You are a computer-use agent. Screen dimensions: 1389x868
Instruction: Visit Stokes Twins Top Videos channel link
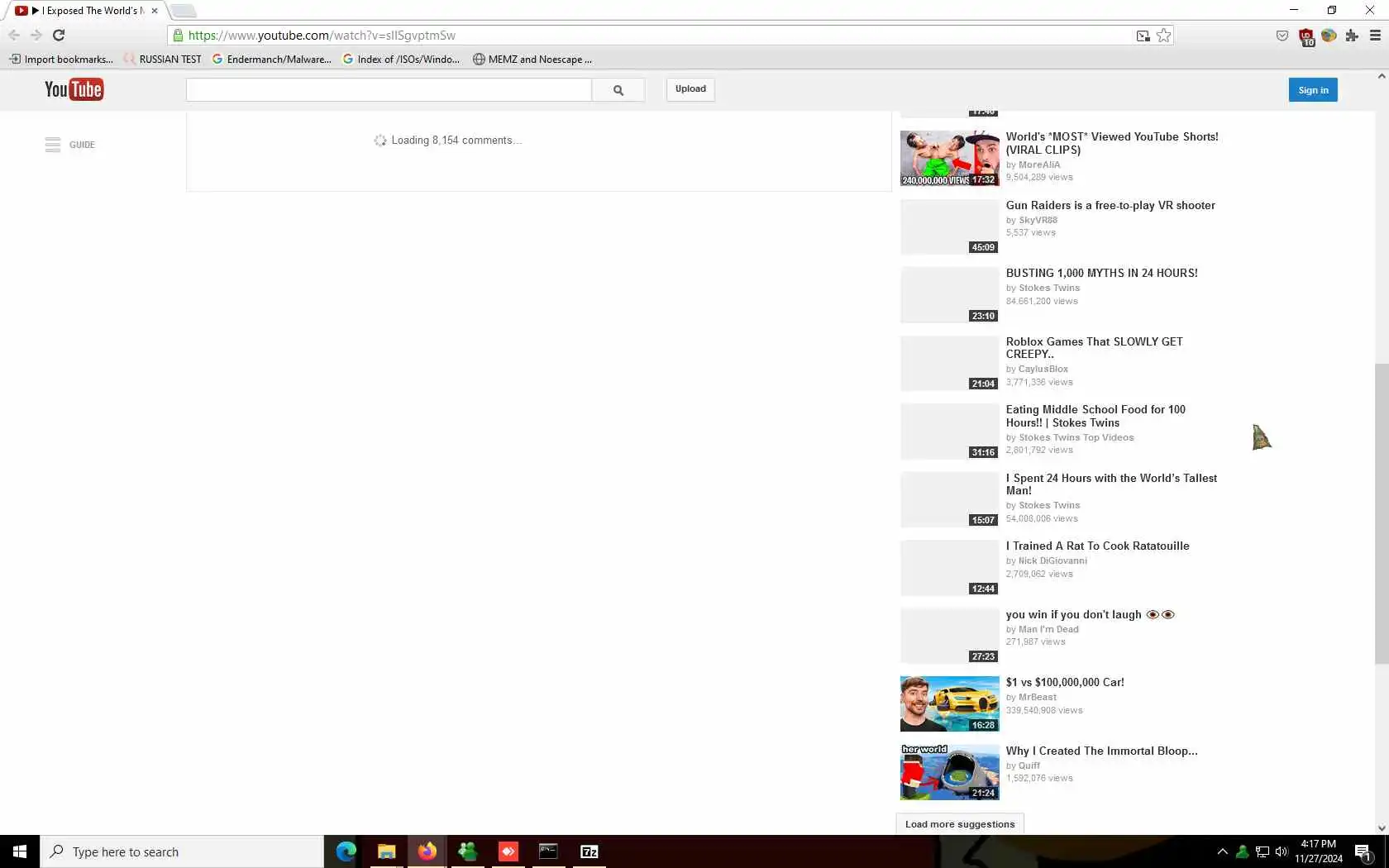click(x=1076, y=438)
